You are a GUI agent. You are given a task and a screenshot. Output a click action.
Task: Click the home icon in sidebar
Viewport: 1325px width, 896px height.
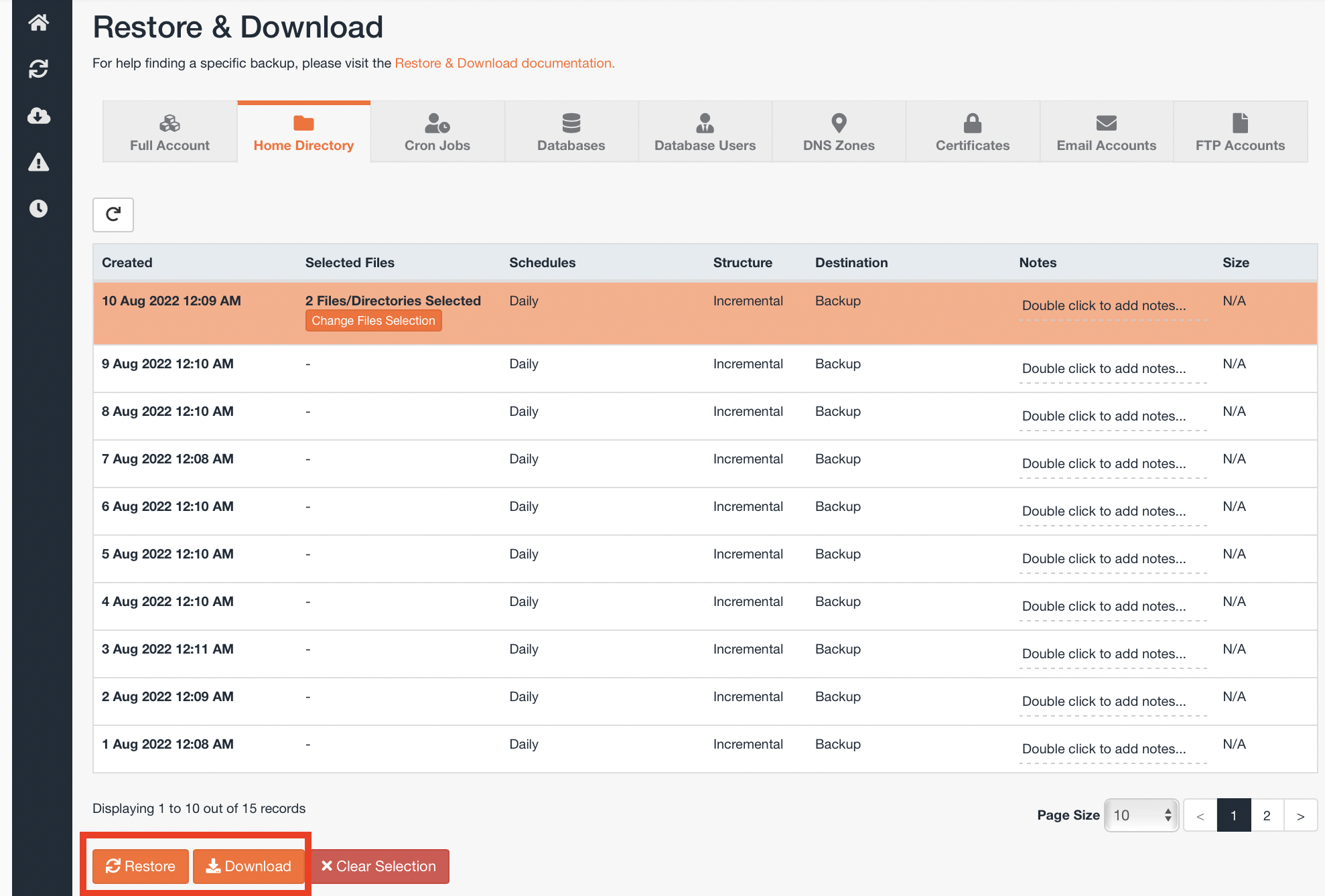pos(39,23)
